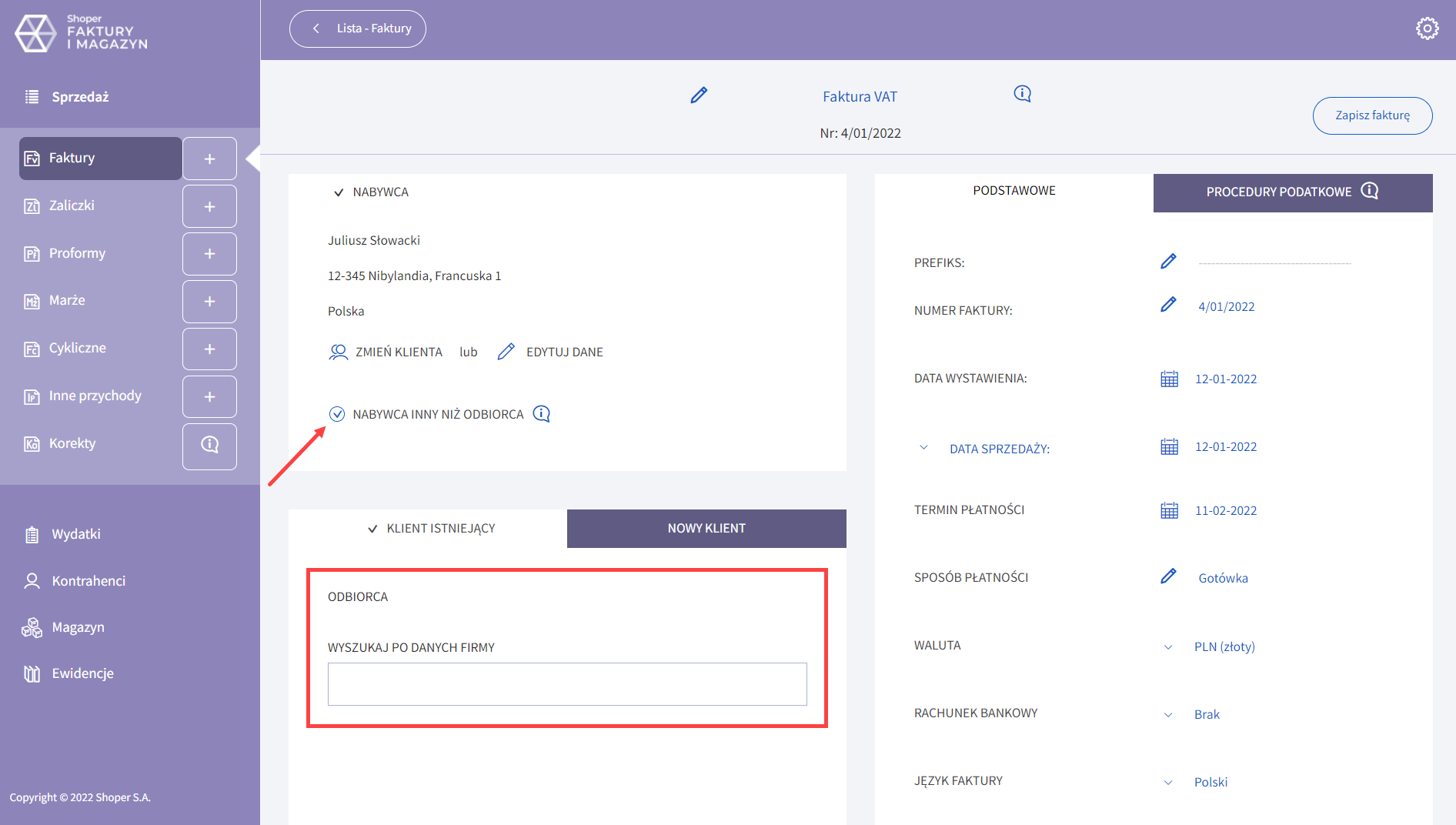Image resolution: width=1456 pixels, height=825 pixels.
Task: Open calendar for DATA WYSTAWIENIA
Action: click(1169, 379)
